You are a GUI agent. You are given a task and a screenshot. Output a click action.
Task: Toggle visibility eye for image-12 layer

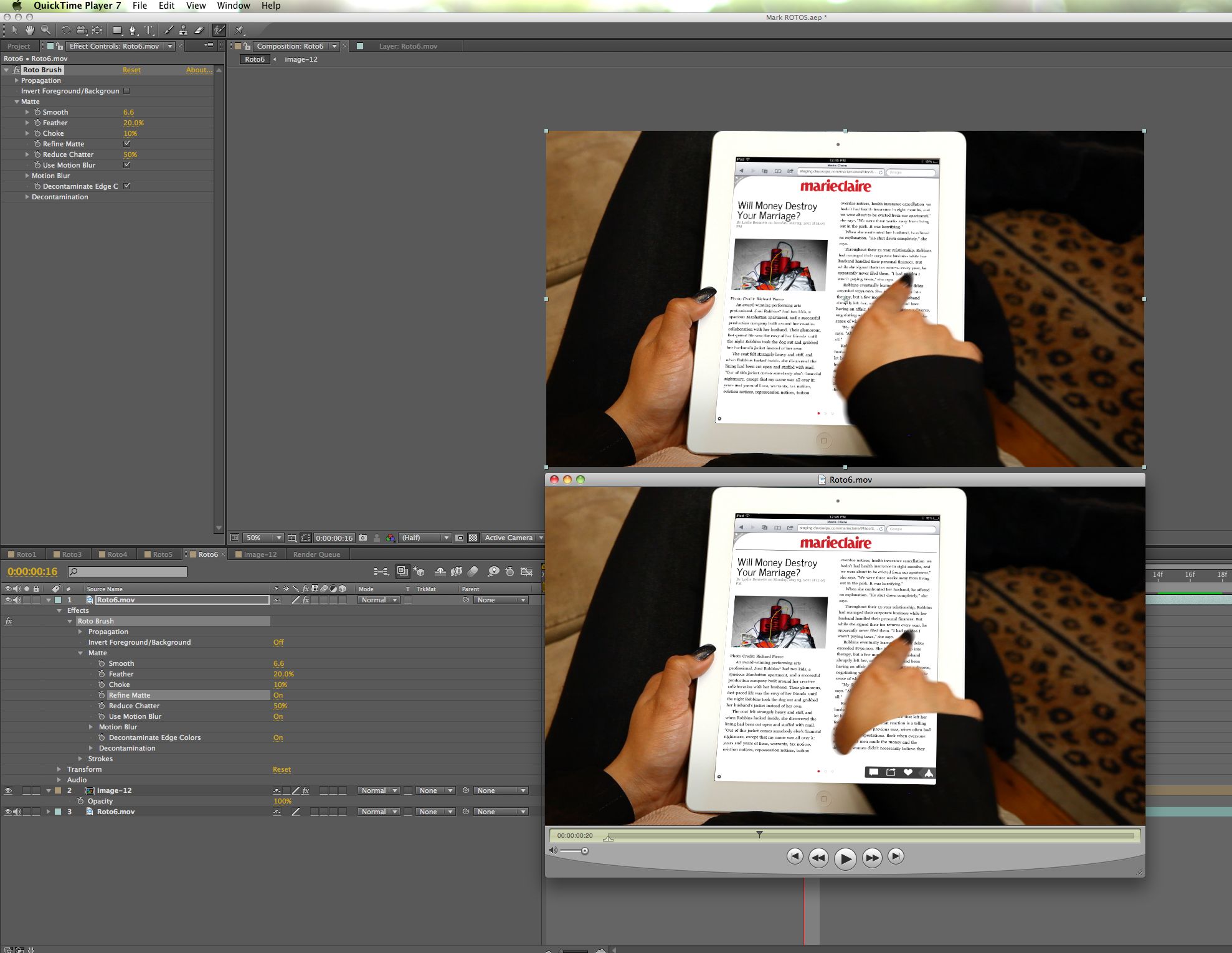[8, 790]
